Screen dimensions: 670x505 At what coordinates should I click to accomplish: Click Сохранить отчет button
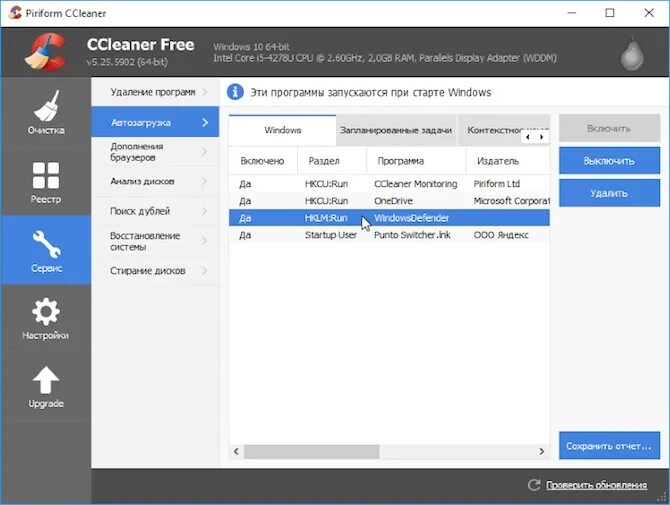coord(609,446)
